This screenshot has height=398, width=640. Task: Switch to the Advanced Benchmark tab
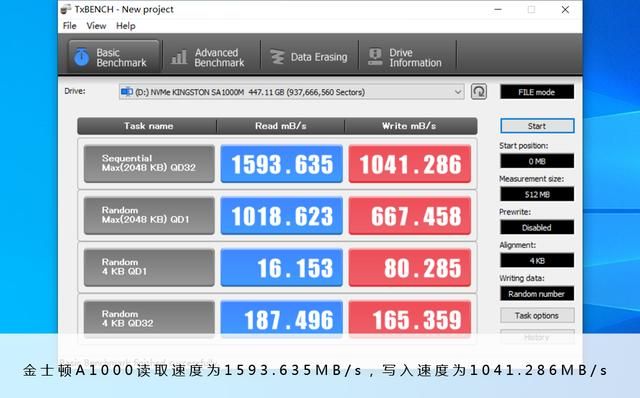pyautogui.click(x=211, y=57)
